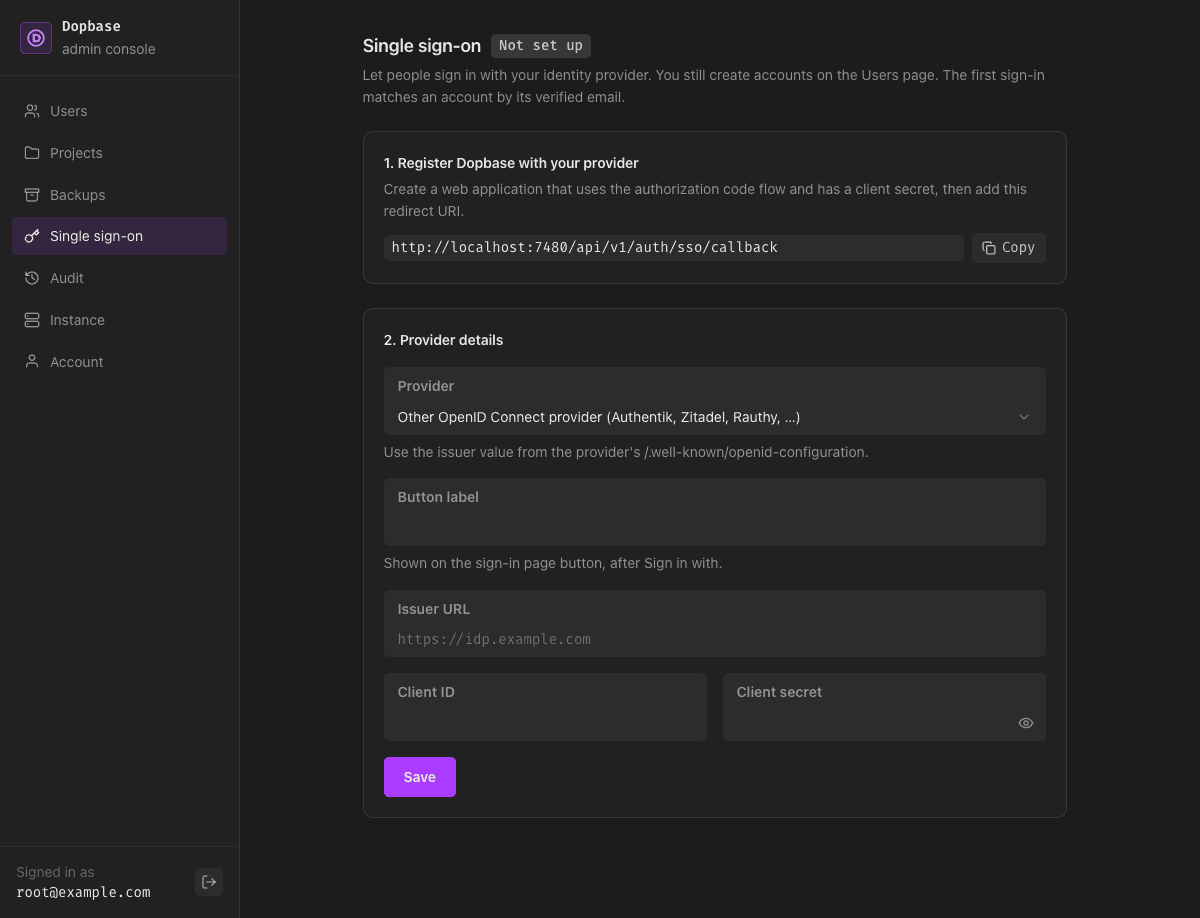
Task: Click the sign out icon button
Action: pos(209,882)
